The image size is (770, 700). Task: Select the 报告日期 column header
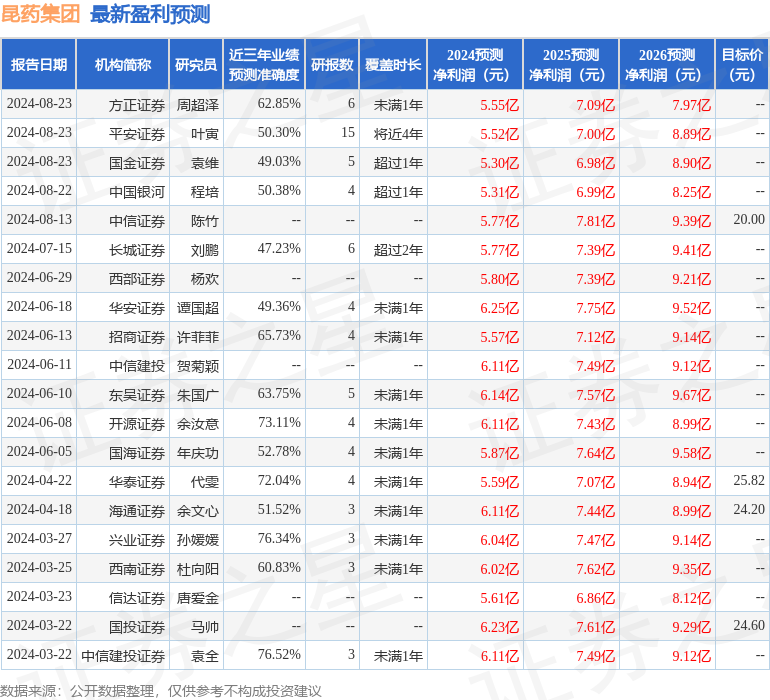[39, 64]
